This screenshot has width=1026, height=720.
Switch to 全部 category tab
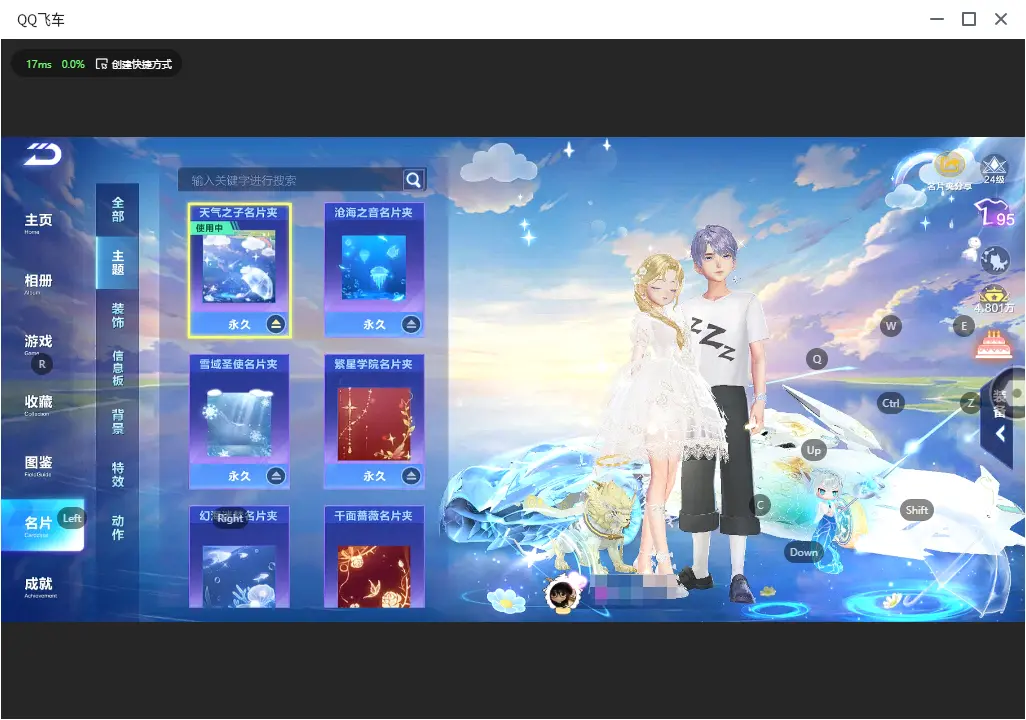click(118, 209)
